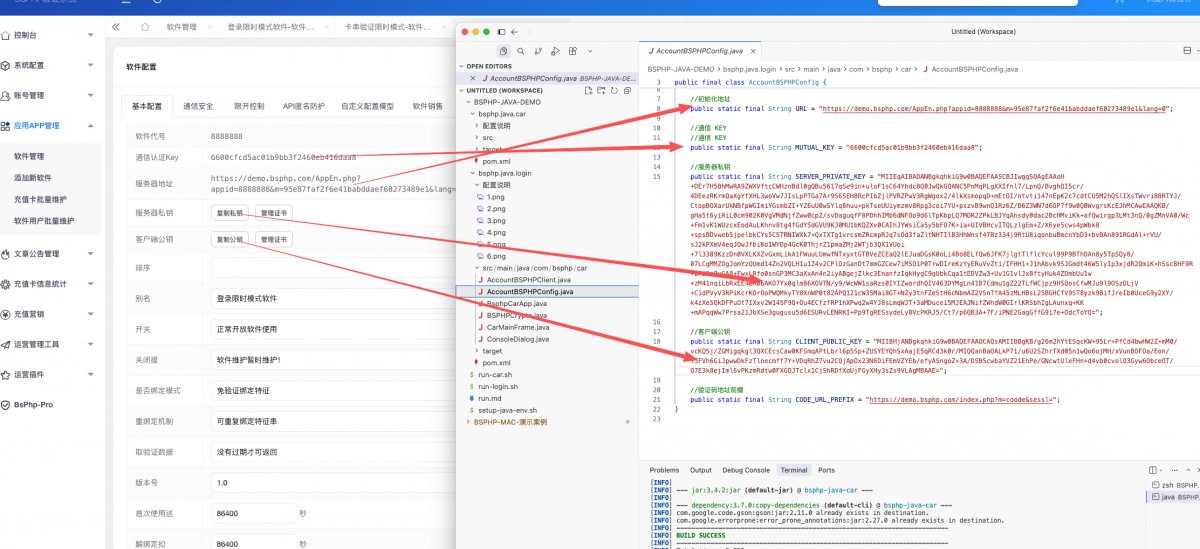Open 充值卡批量维护 submenu item
Image resolution: width=1200 pixels, height=549 pixels.
[x=40, y=199]
